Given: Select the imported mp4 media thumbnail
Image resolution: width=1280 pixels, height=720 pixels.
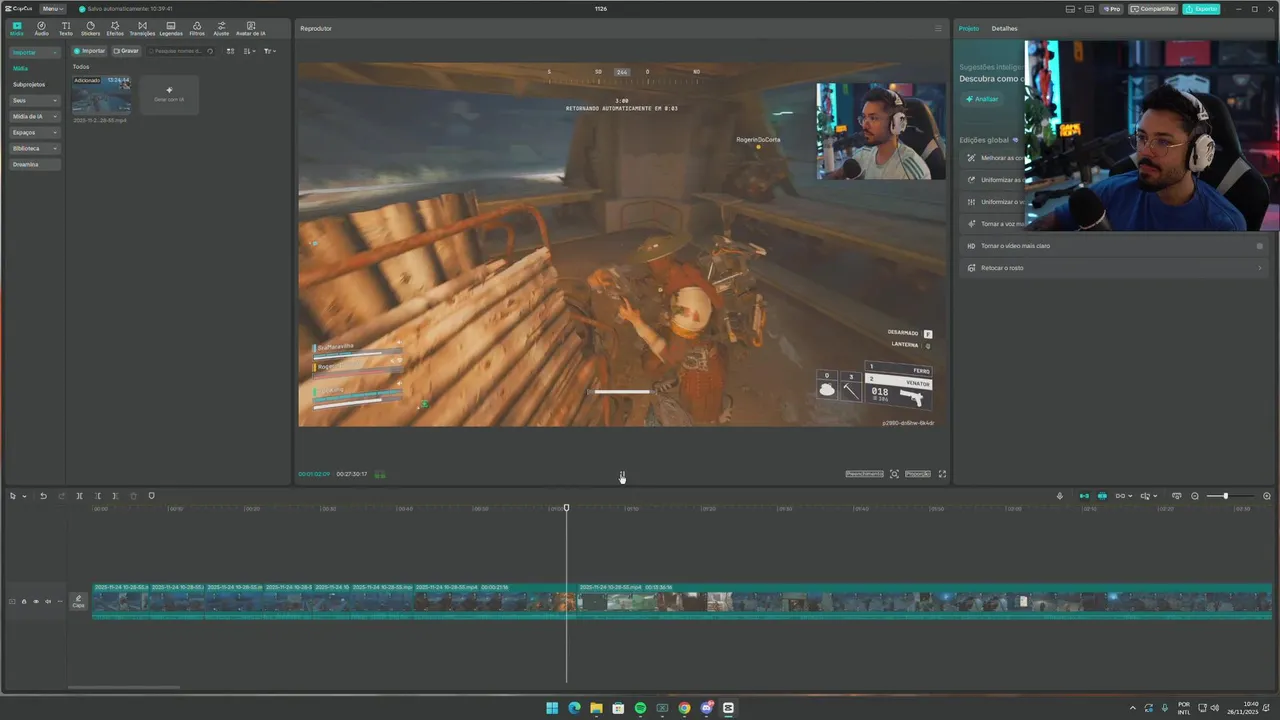Looking at the screenshot, I should click(101, 95).
